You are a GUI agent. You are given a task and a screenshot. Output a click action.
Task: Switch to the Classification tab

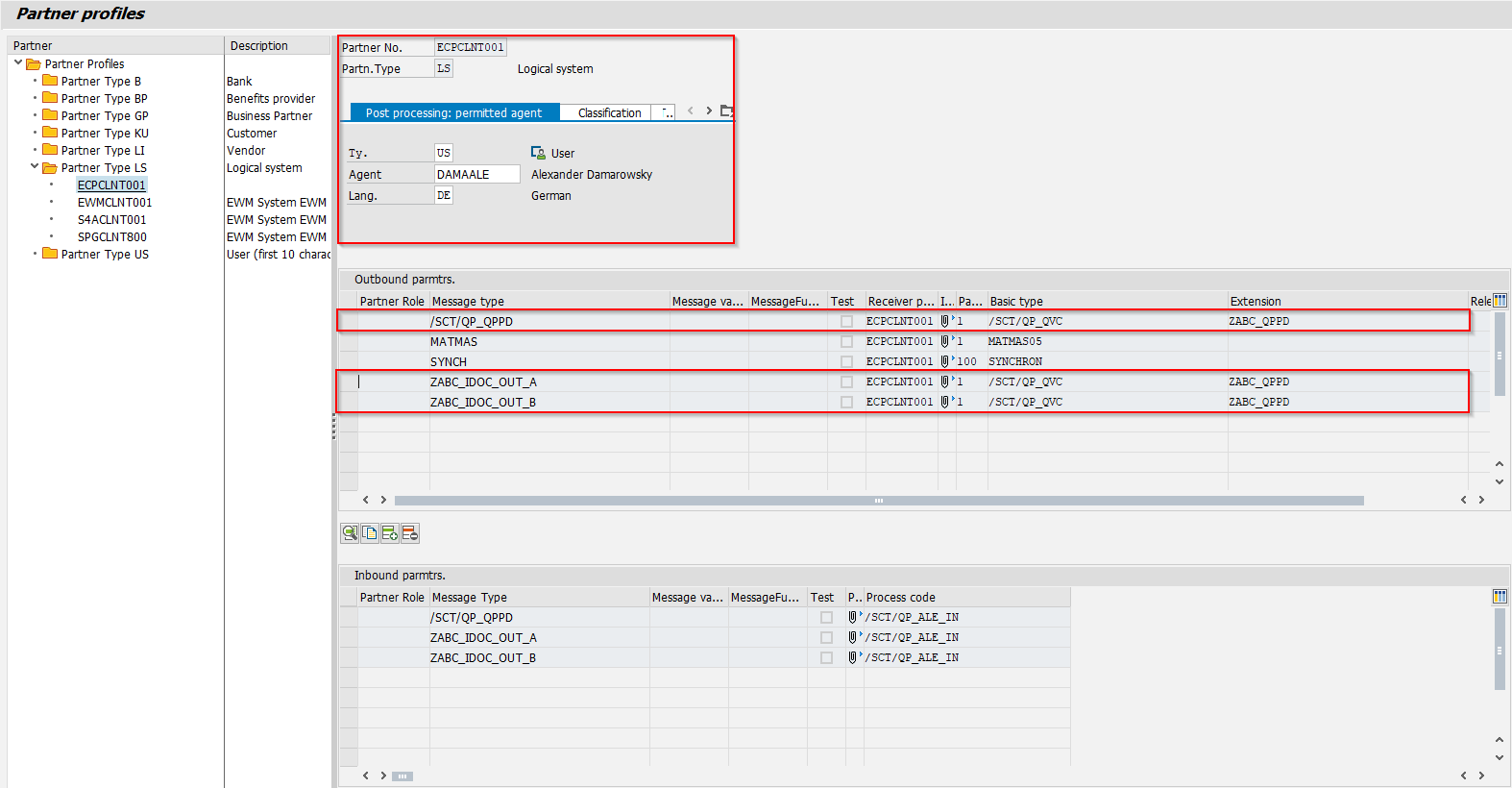609,112
